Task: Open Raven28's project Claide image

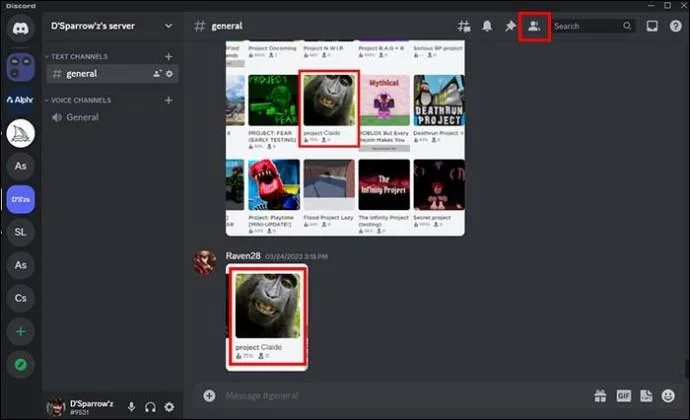Action: pos(267,317)
